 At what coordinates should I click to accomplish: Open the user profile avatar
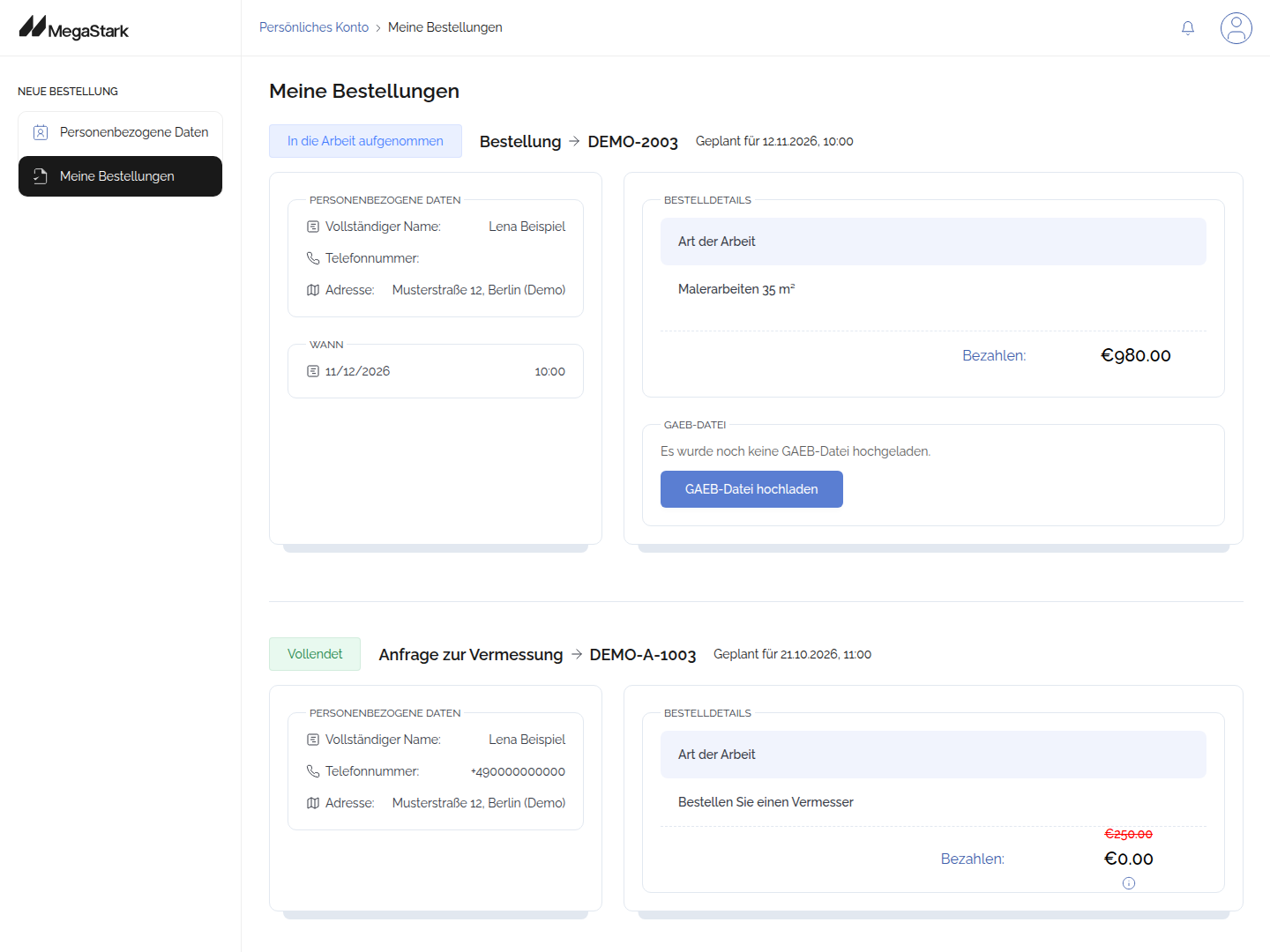[x=1236, y=28]
